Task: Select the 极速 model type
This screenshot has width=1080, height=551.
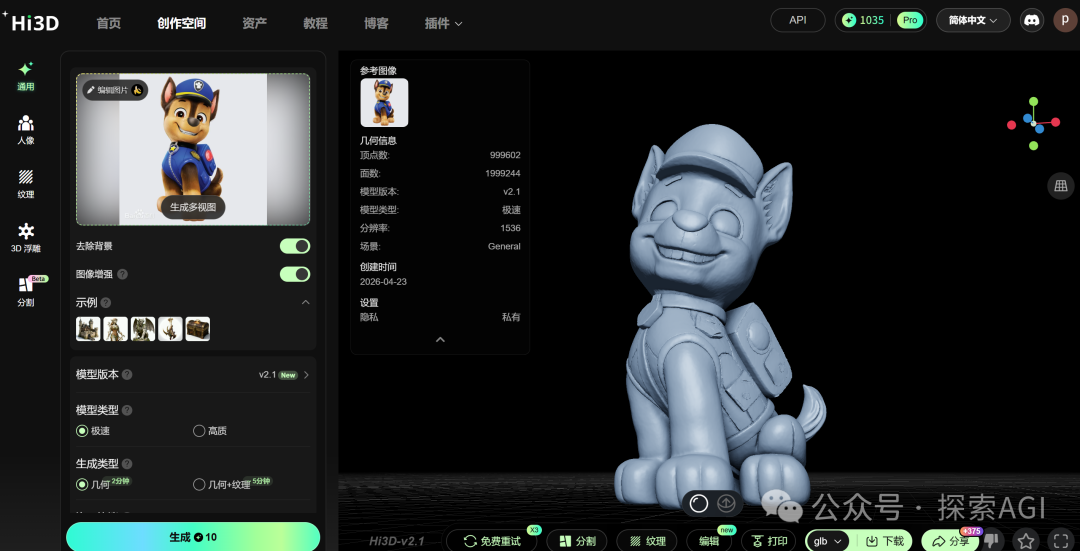Action: [x=93, y=430]
